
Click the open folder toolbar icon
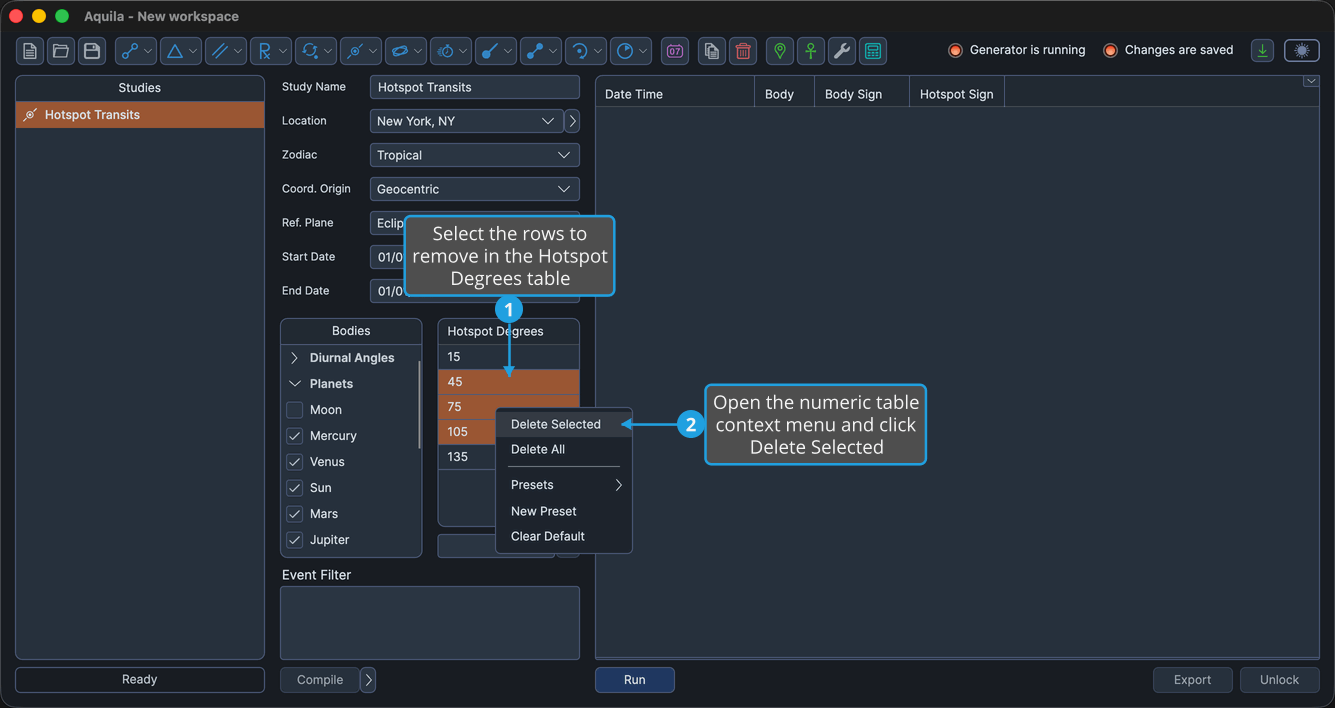tap(61, 51)
